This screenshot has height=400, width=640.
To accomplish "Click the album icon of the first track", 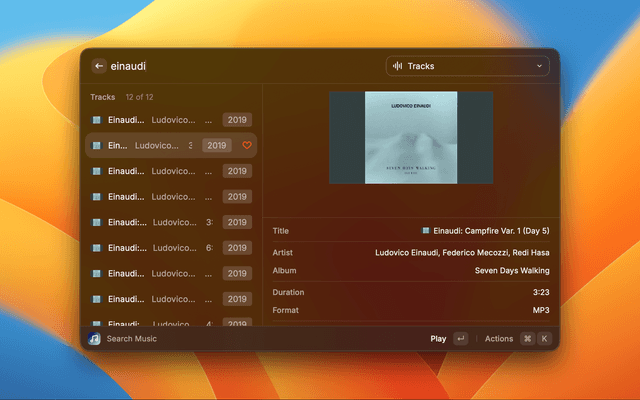I will click(x=96, y=120).
